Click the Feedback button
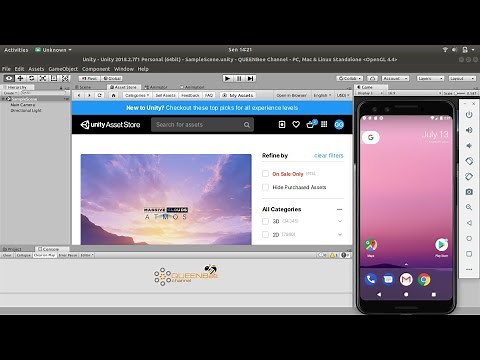This screenshot has width=480, height=360. 190,95
